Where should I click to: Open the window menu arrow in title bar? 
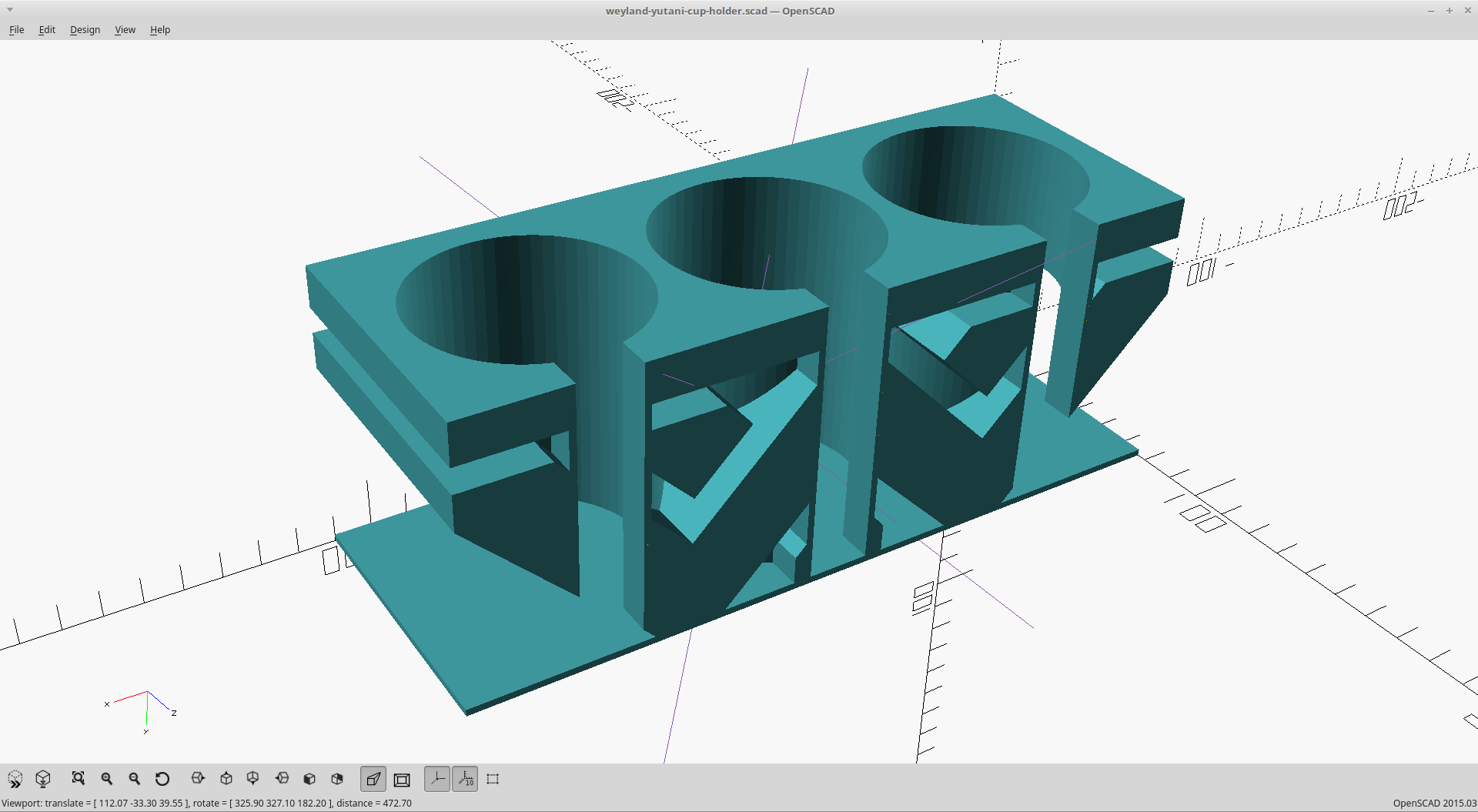(x=10, y=10)
